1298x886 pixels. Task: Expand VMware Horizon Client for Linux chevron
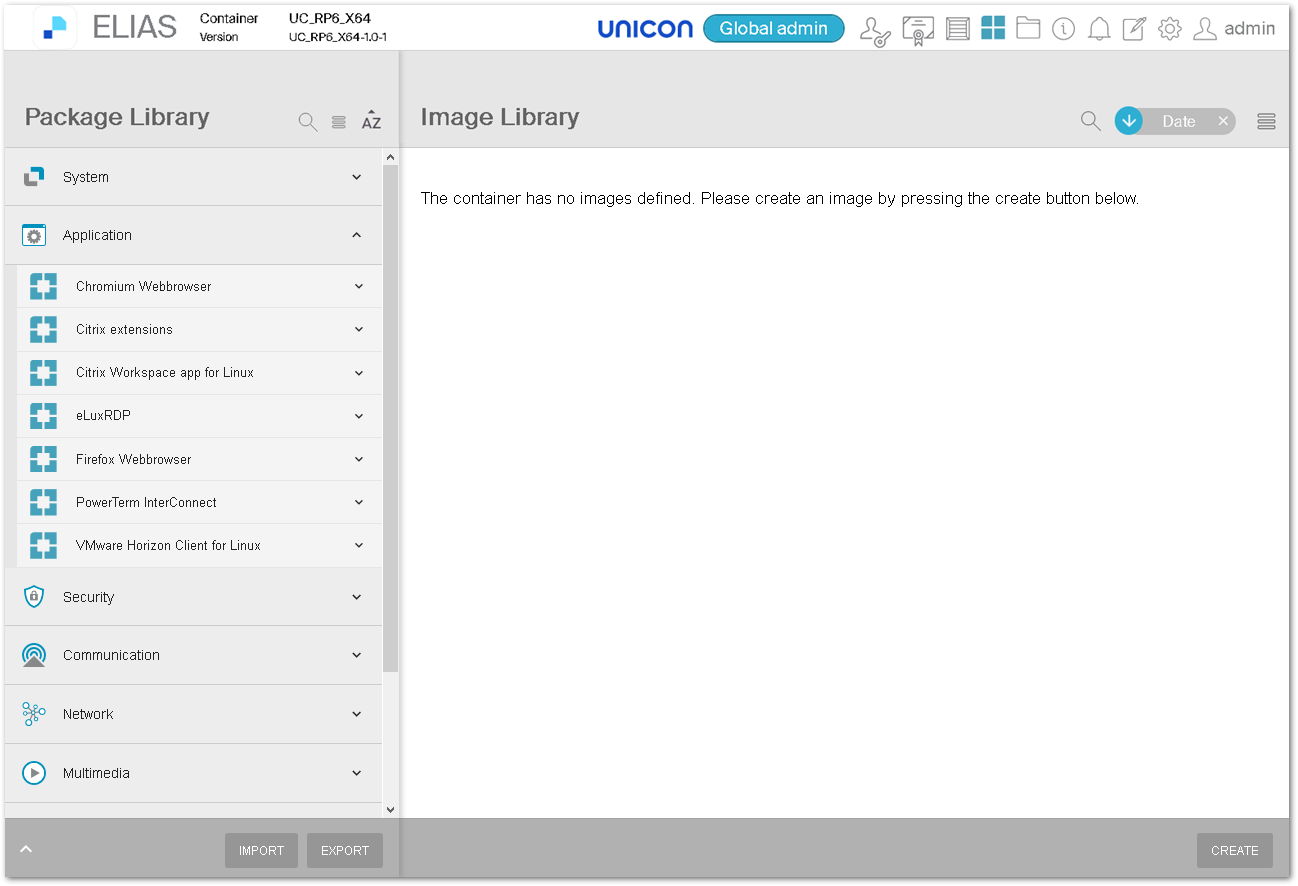359,545
